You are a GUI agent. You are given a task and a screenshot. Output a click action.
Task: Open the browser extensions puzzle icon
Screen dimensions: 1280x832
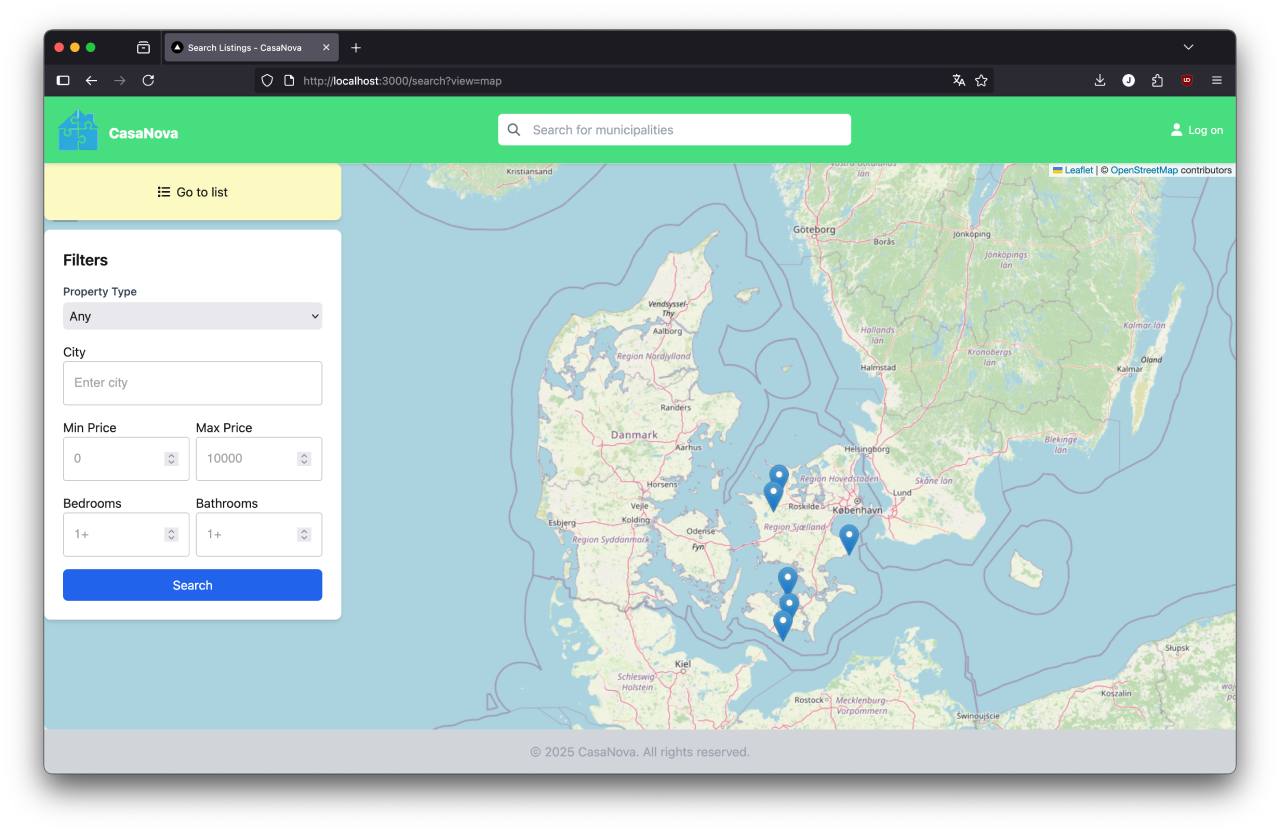pos(1157,81)
